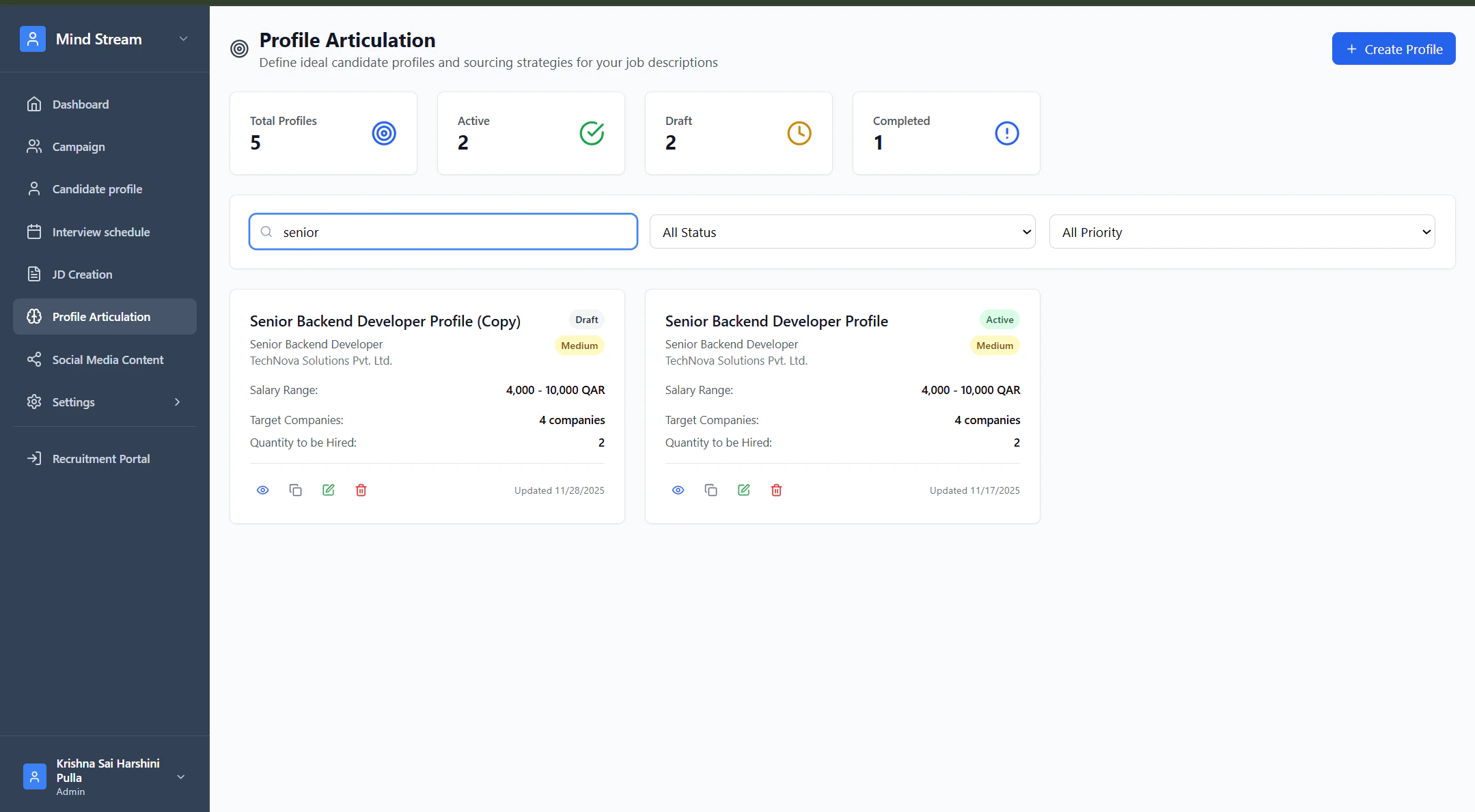
Task: Open the All Status filter dropdown
Action: tap(842, 232)
